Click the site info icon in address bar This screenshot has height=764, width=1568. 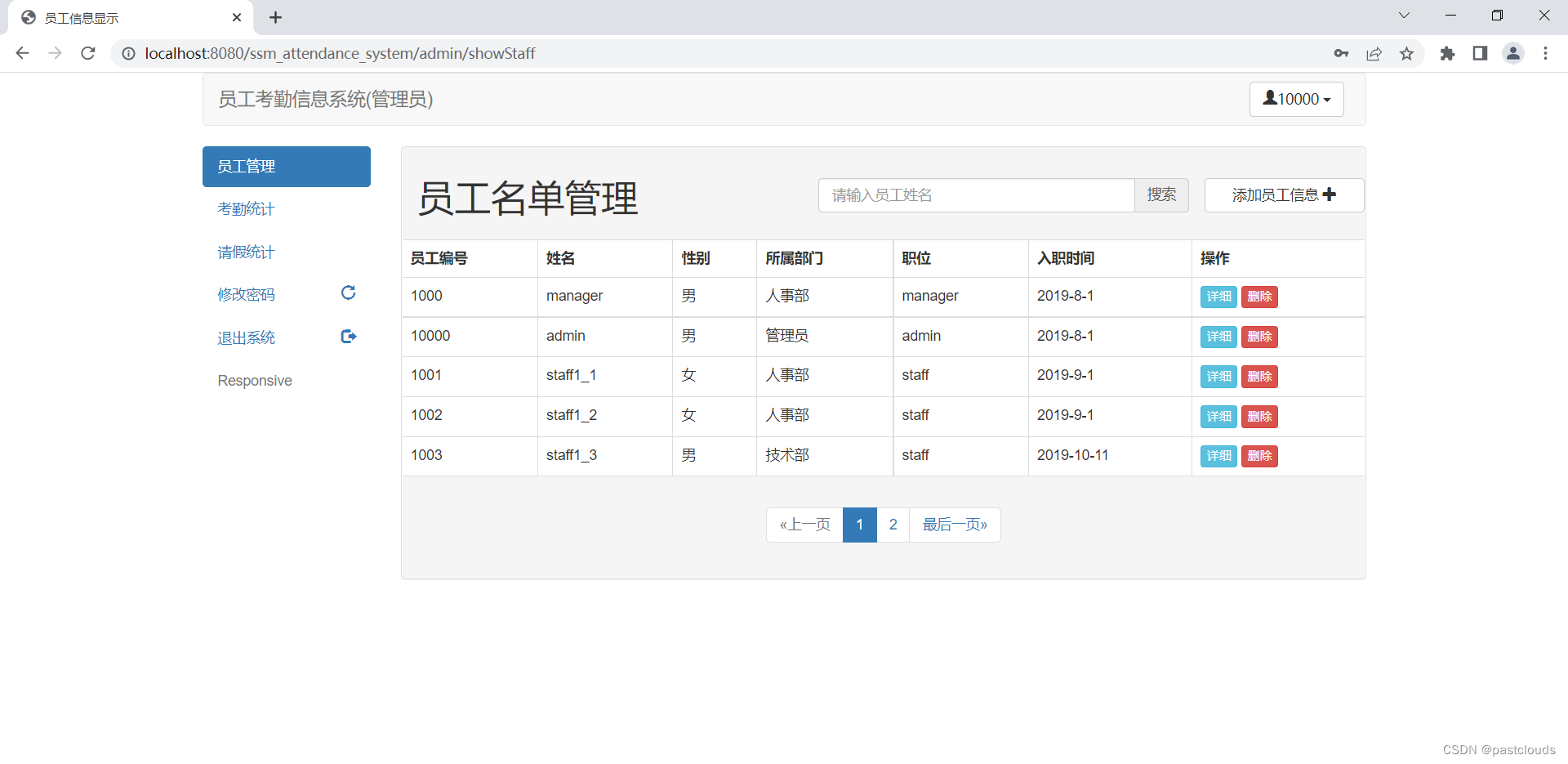tap(128, 53)
